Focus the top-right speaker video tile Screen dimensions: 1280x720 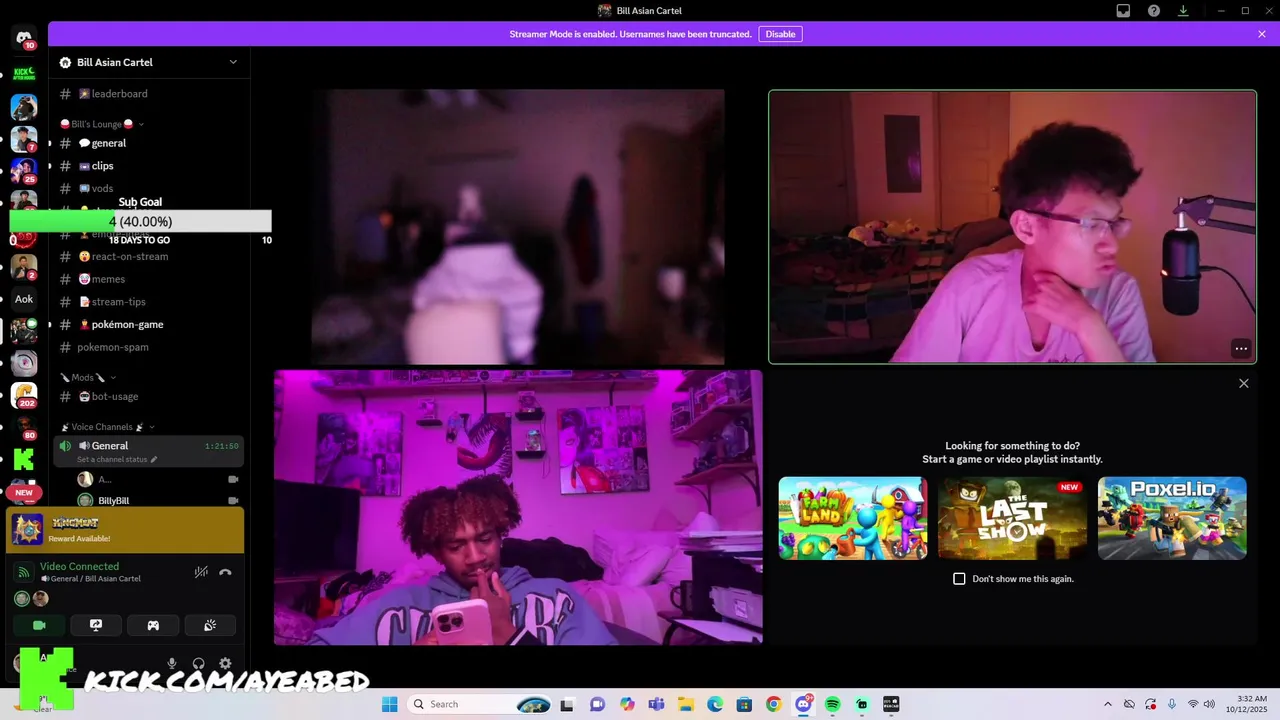1012,227
